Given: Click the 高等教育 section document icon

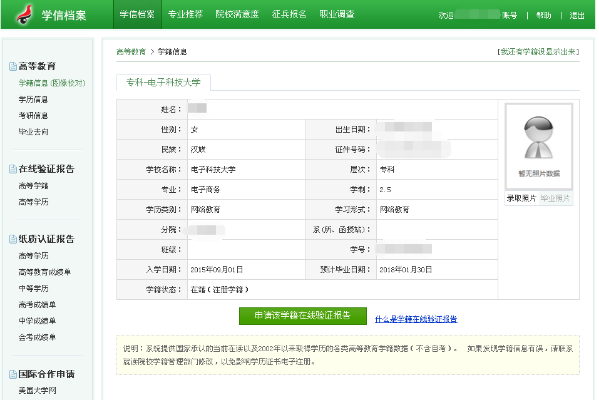Looking at the screenshot, I should click(13, 66).
